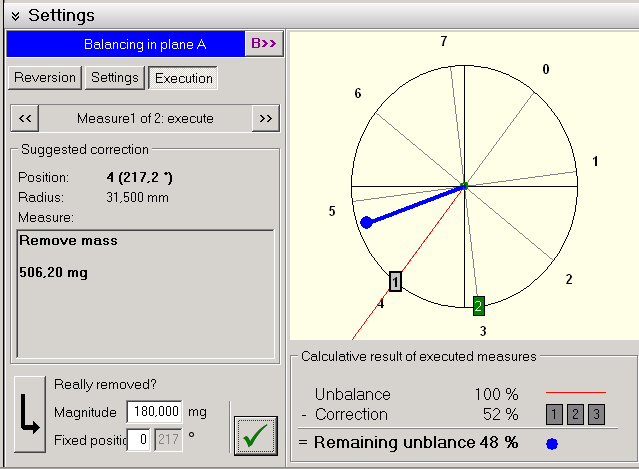Select the Execution tab
This screenshot has height=469, width=639.
[183, 78]
